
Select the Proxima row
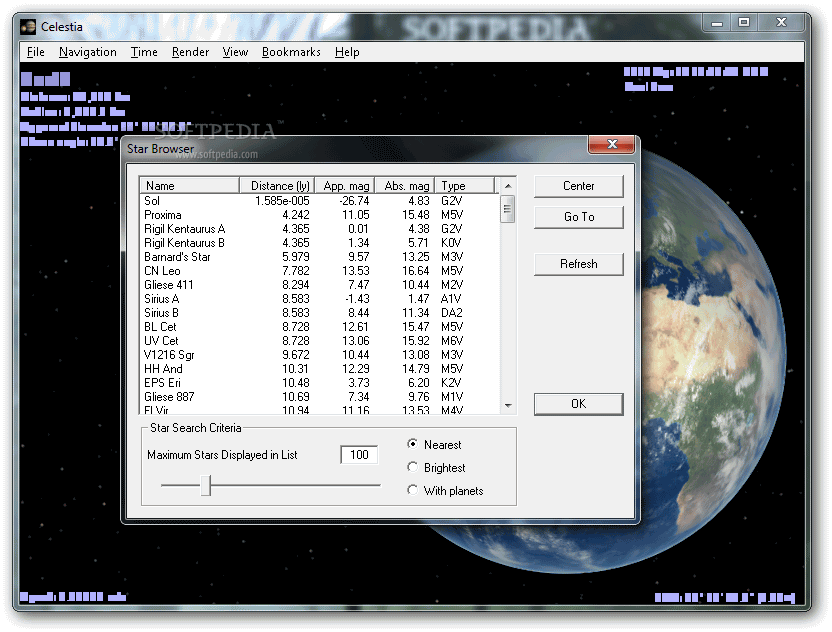pyautogui.click(x=318, y=215)
